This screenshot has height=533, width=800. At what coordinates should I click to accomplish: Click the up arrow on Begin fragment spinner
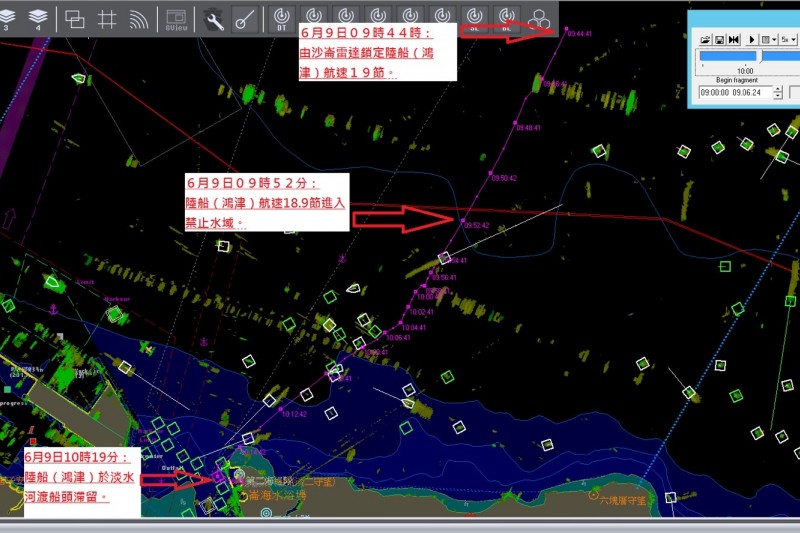pyautogui.click(x=777, y=89)
